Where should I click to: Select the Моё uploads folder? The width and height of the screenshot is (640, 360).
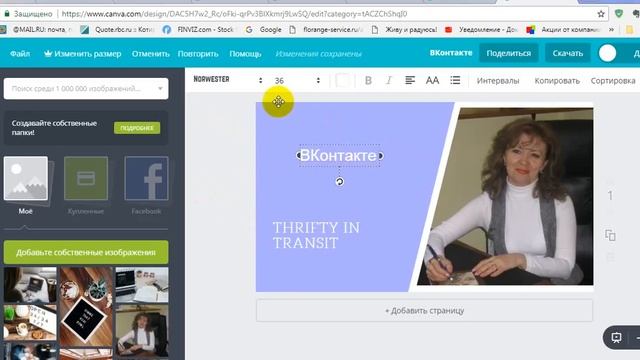coord(26,178)
